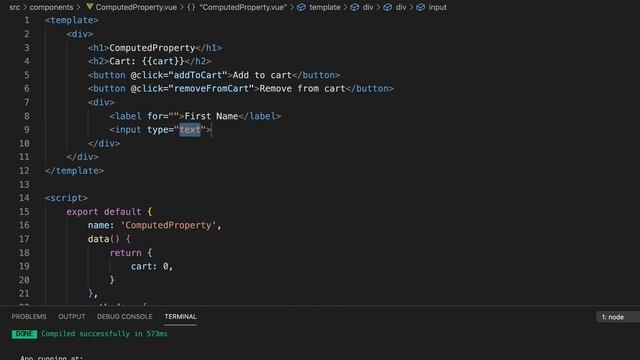Click the closing </template> tag on line 12
Screen dimensions: 640x360
pyautogui.click(x=74, y=171)
